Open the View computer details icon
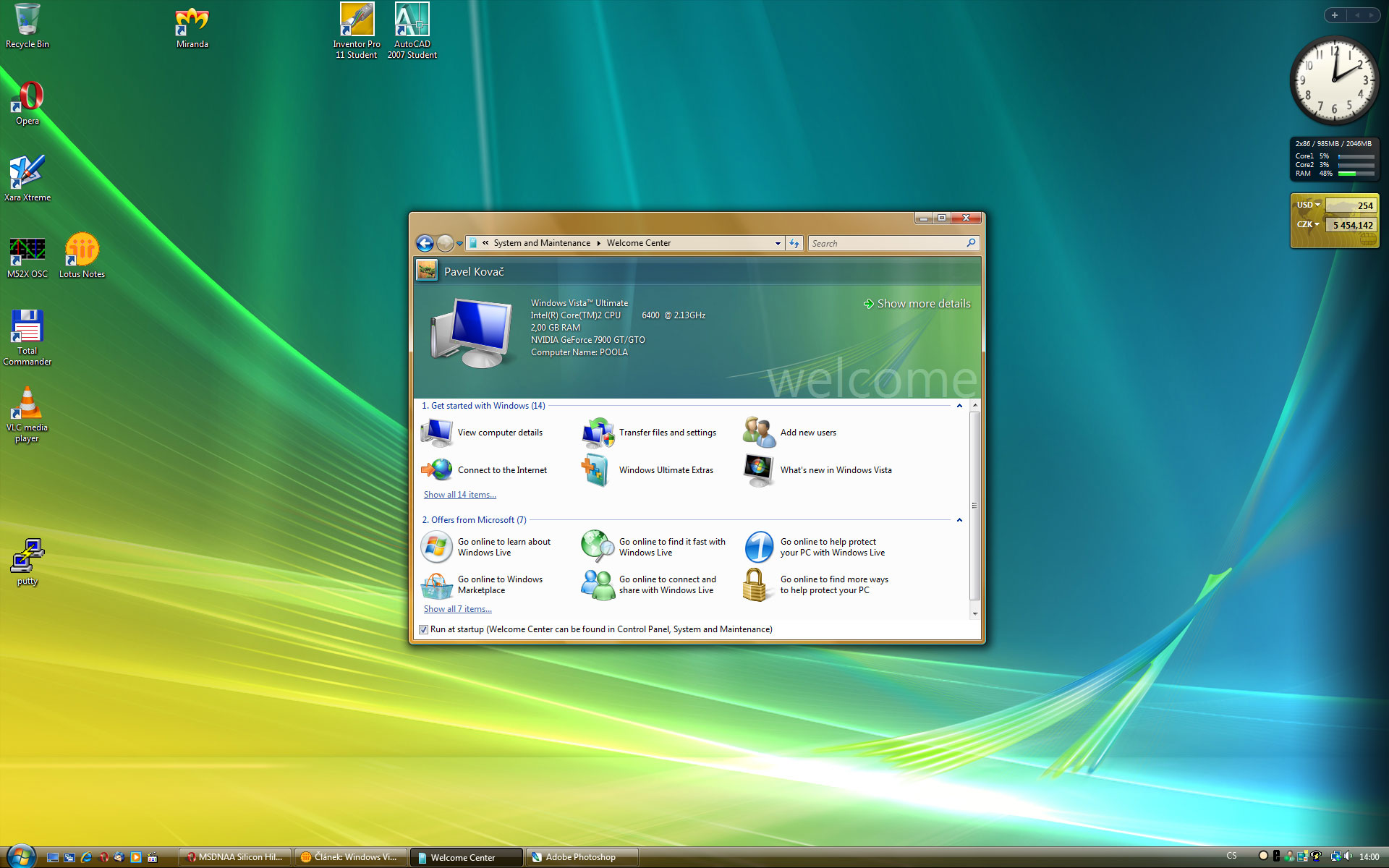 tap(437, 433)
